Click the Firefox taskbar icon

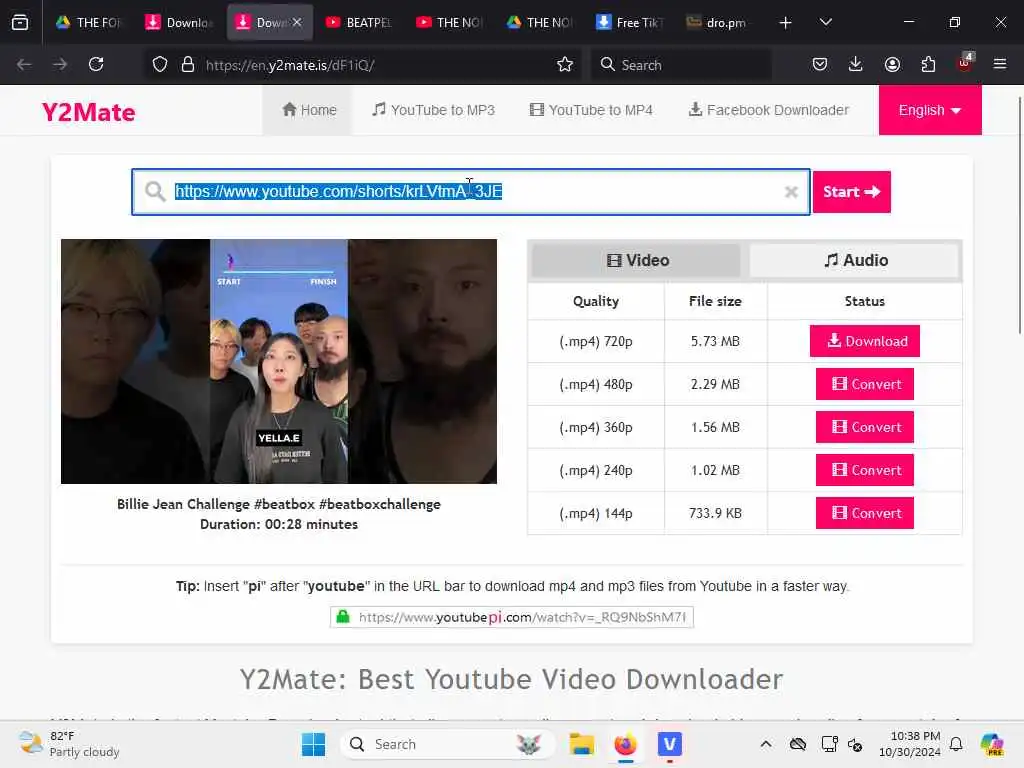(626, 744)
